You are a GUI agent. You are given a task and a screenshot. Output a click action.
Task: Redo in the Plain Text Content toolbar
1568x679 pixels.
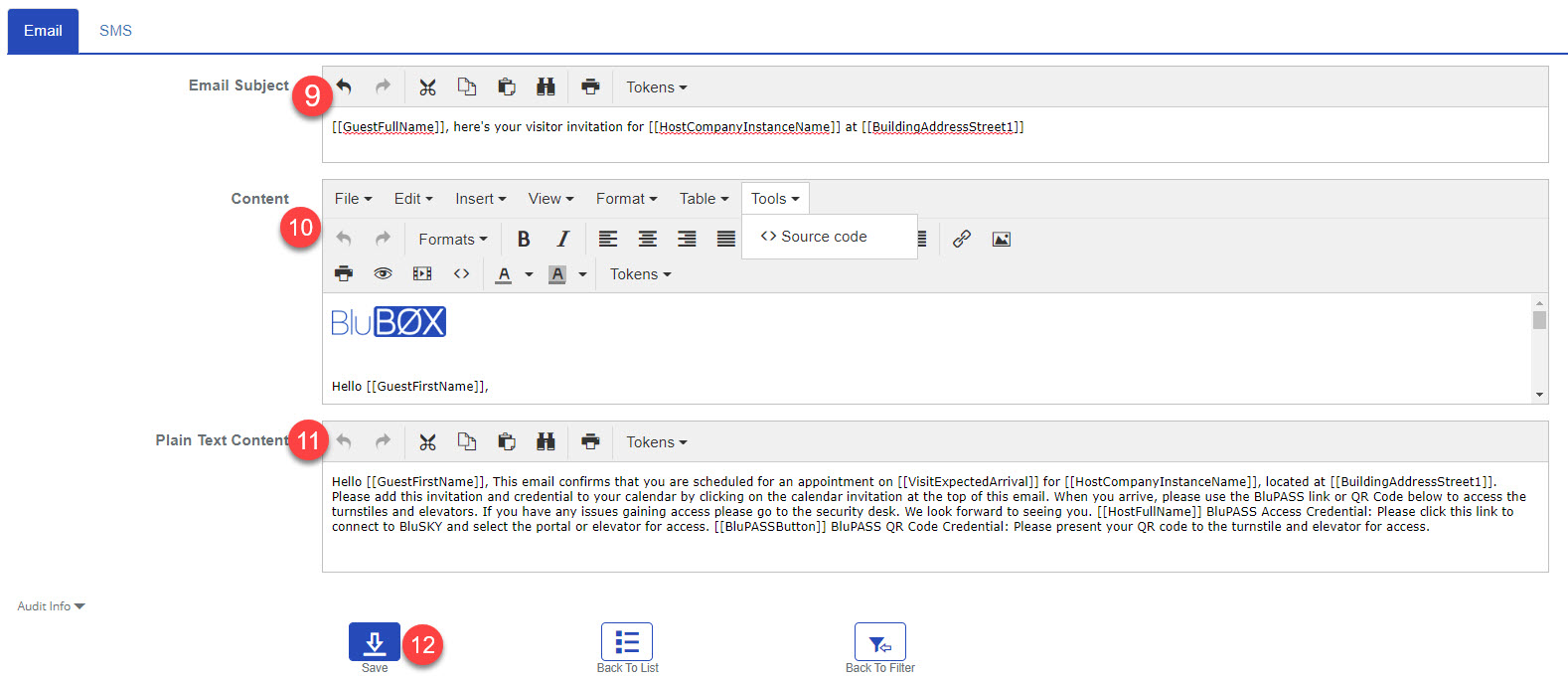(383, 441)
